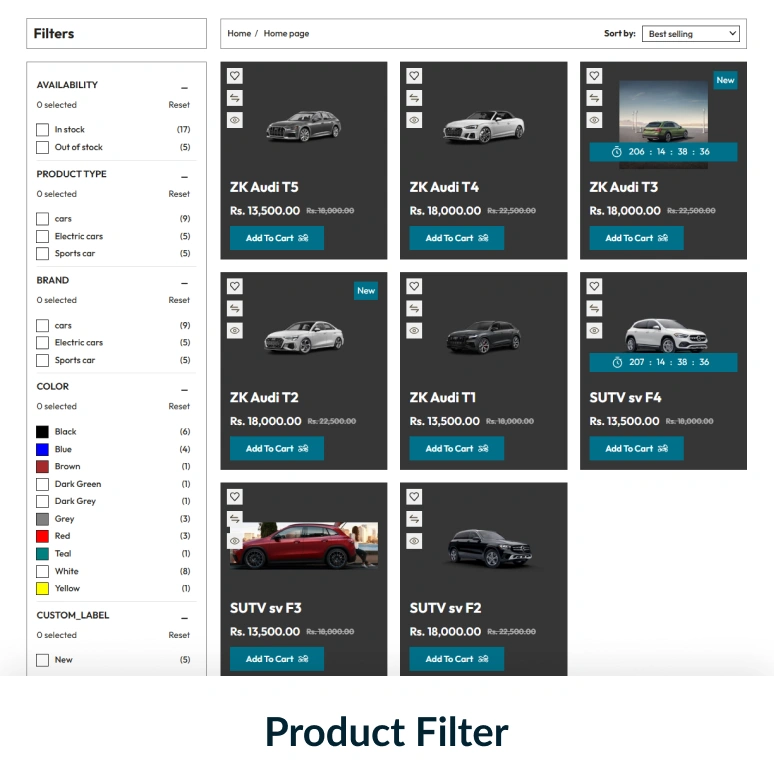Image resolution: width=774 pixels, height=784 pixels.
Task: Tick Electric cars under Product Type
Action: coord(42,236)
